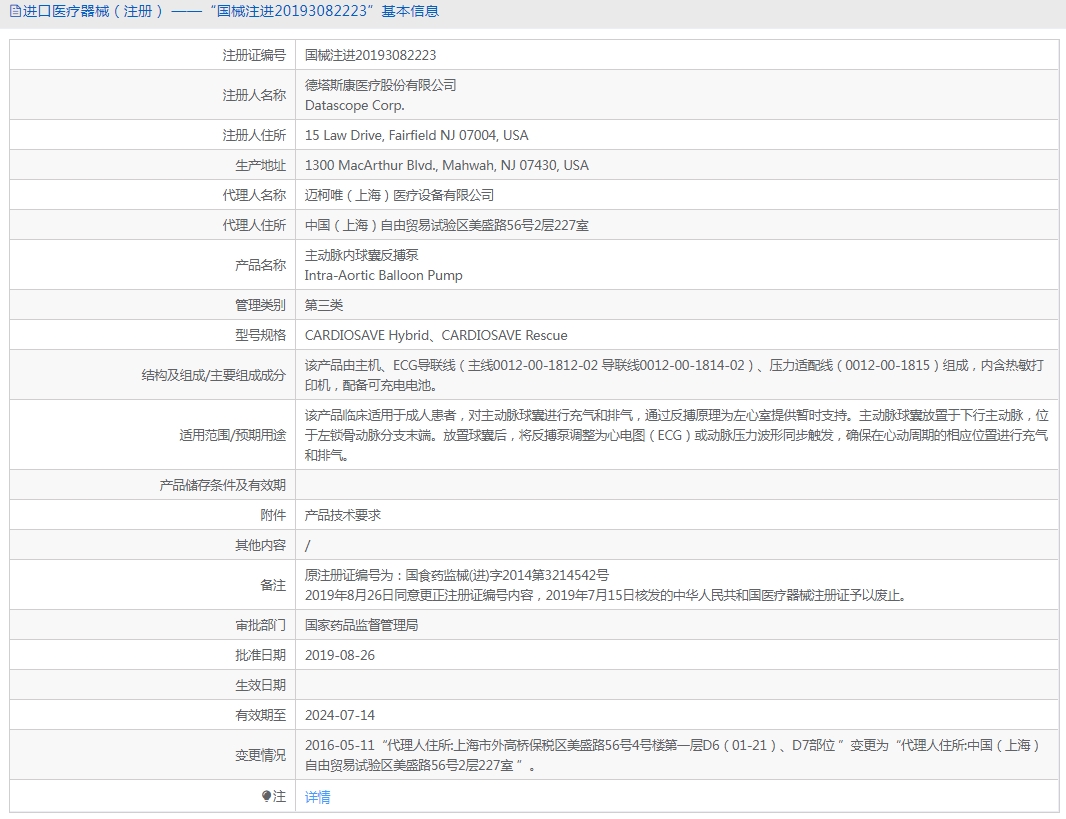Viewport: 1066px width, 819px height.
Task: Click the 15 Law Drive, Fairfield address
Action: 416,135
